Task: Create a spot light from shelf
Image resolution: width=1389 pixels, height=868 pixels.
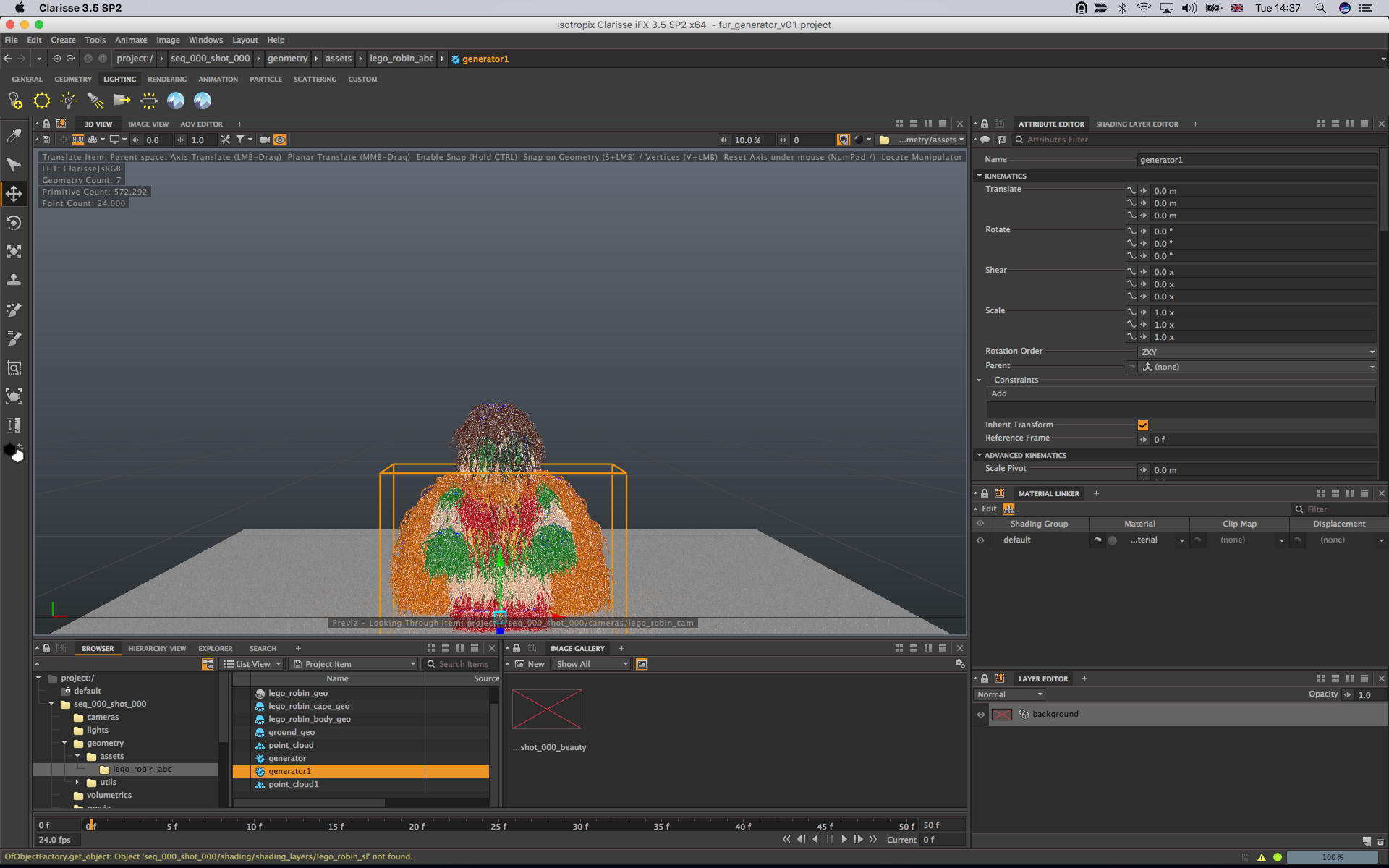Action: (x=95, y=101)
